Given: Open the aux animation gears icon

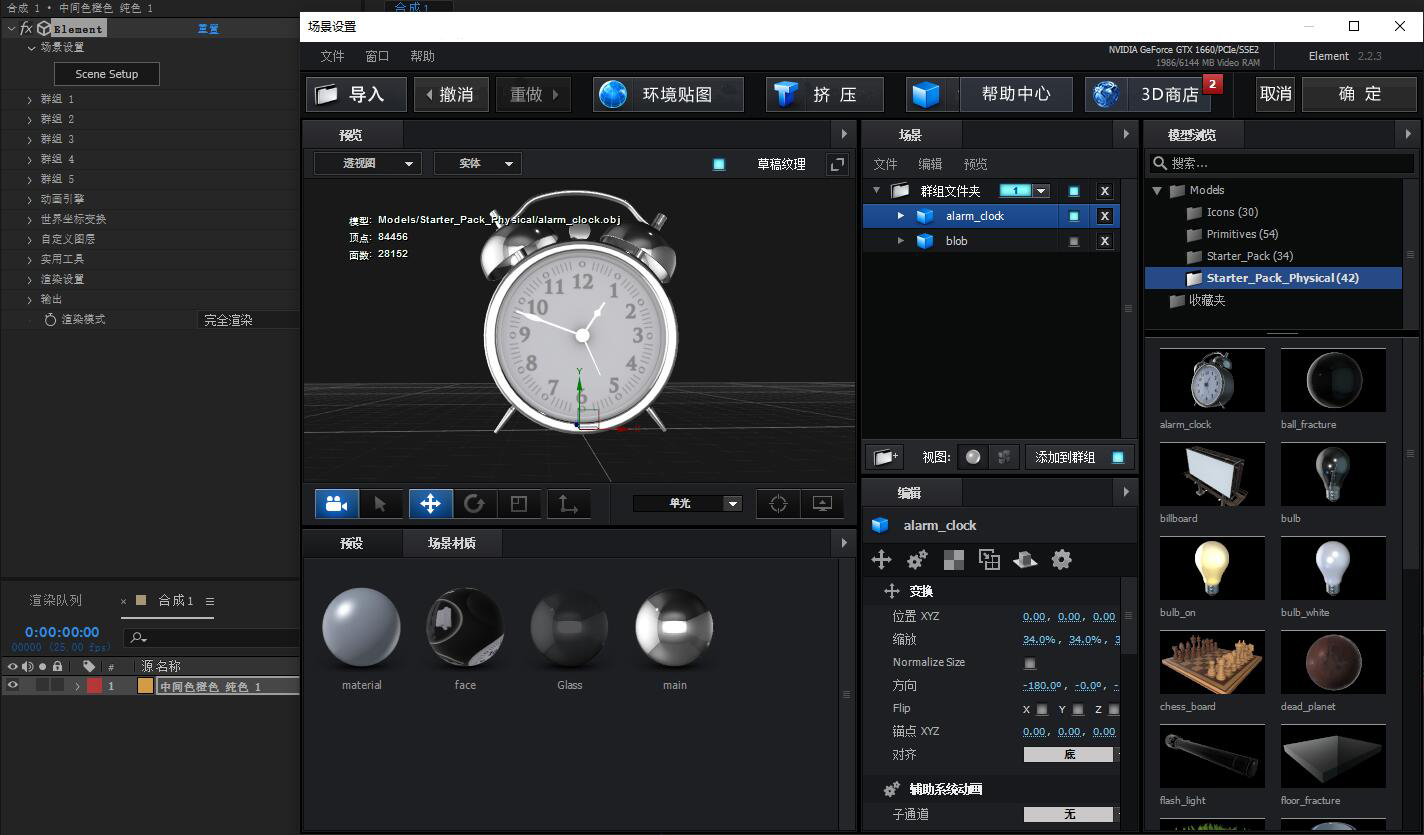Looking at the screenshot, I should (917, 560).
